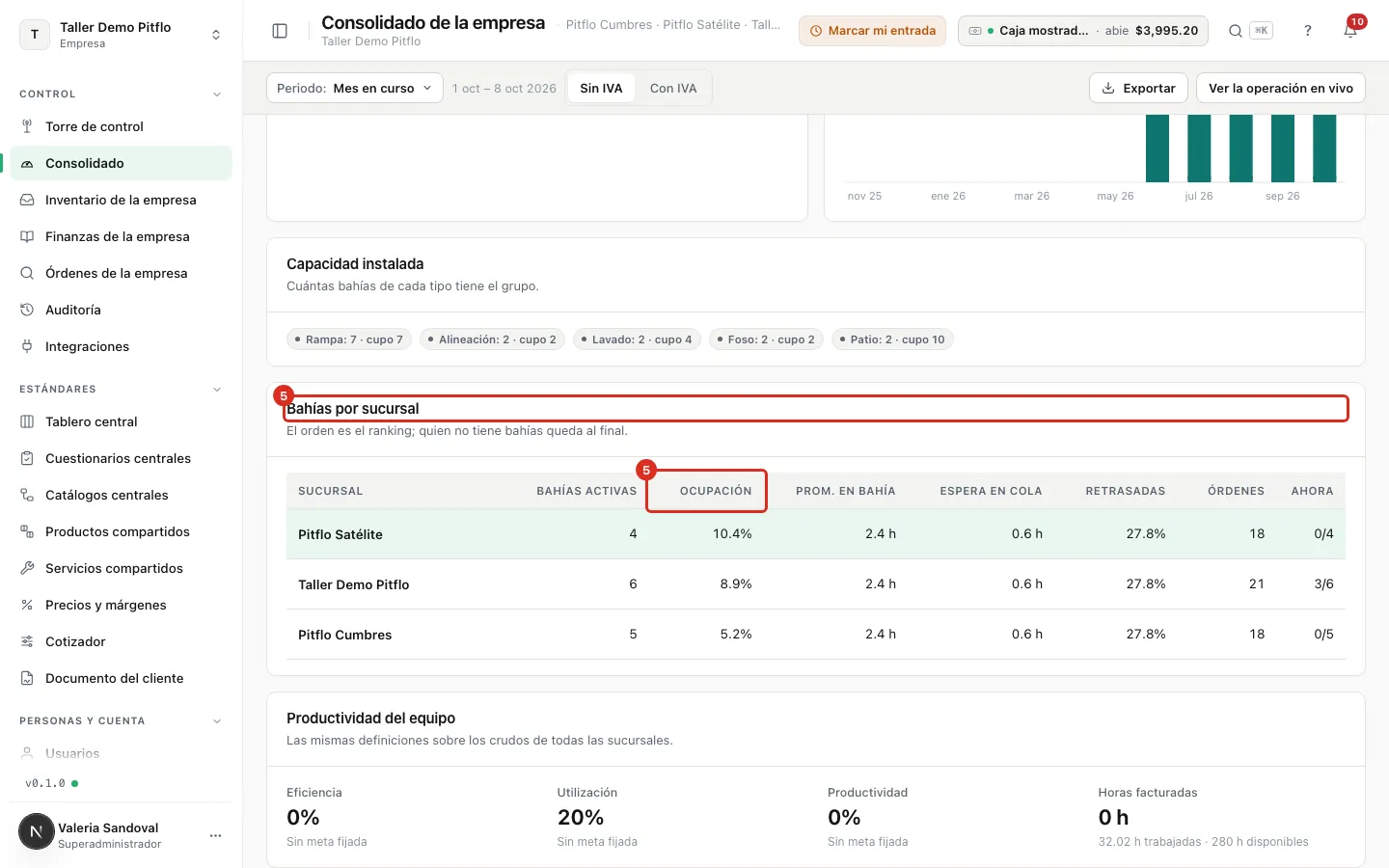Click Patio: 2 · cupo 10 chip
The height and width of the screenshot is (868, 1389).
pos(892,339)
